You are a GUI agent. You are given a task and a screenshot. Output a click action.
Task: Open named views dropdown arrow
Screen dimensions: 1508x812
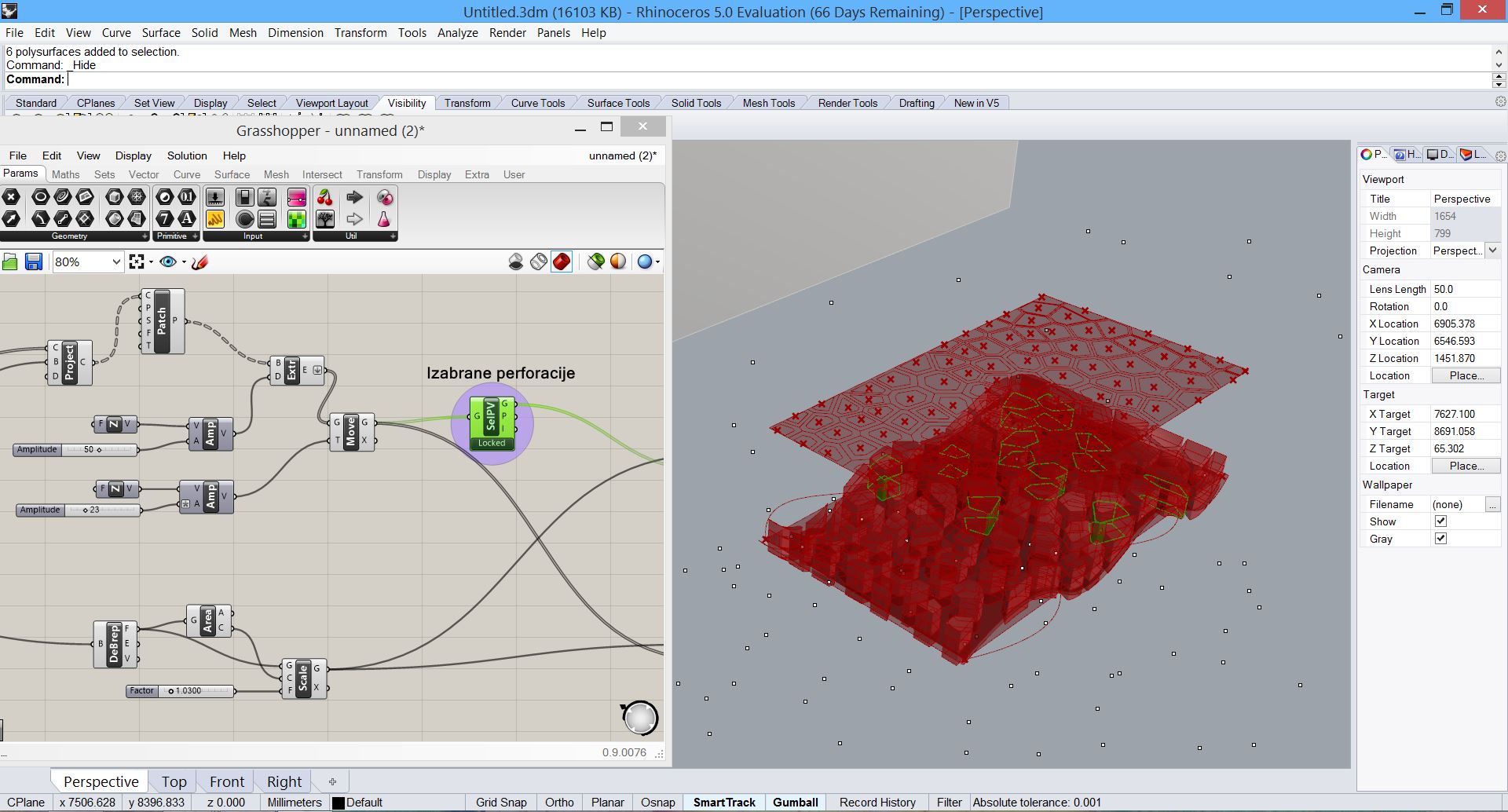click(x=184, y=262)
